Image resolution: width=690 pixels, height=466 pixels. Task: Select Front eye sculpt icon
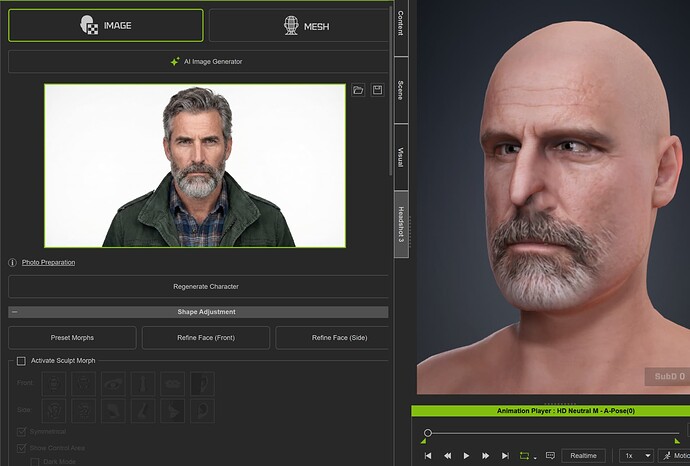coord(113,384)
